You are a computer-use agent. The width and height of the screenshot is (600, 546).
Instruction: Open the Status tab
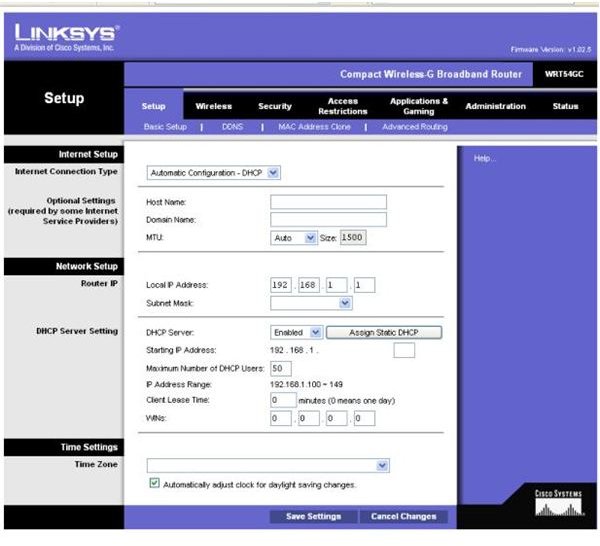(565, 106)
